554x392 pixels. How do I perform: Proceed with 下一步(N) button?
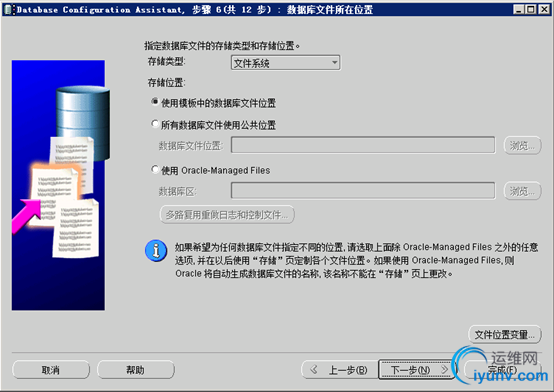pos(417,370)
